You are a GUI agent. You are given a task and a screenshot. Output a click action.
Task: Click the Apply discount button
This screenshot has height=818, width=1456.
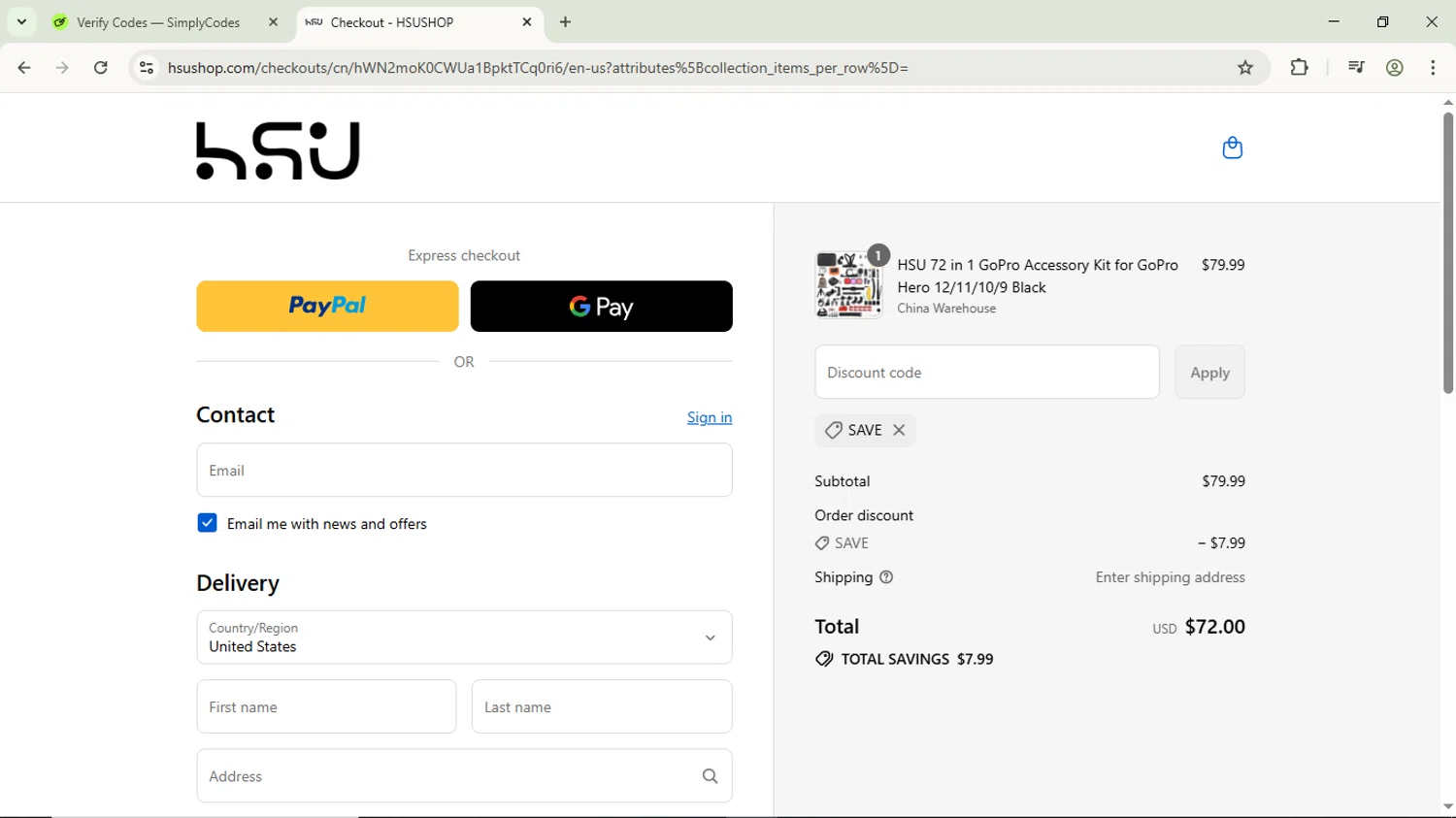(1209, 372)
